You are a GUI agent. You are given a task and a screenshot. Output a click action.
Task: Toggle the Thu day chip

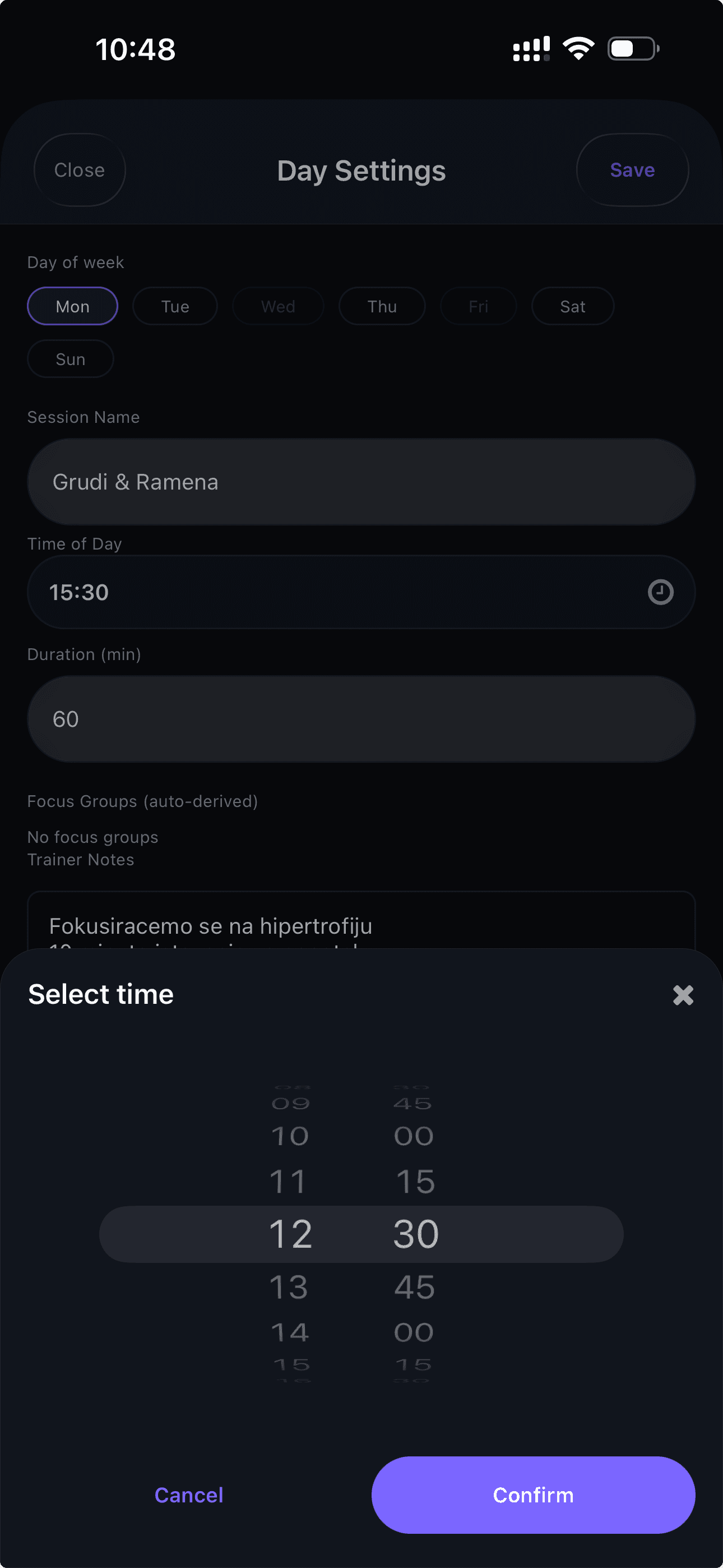pos(382,306)
